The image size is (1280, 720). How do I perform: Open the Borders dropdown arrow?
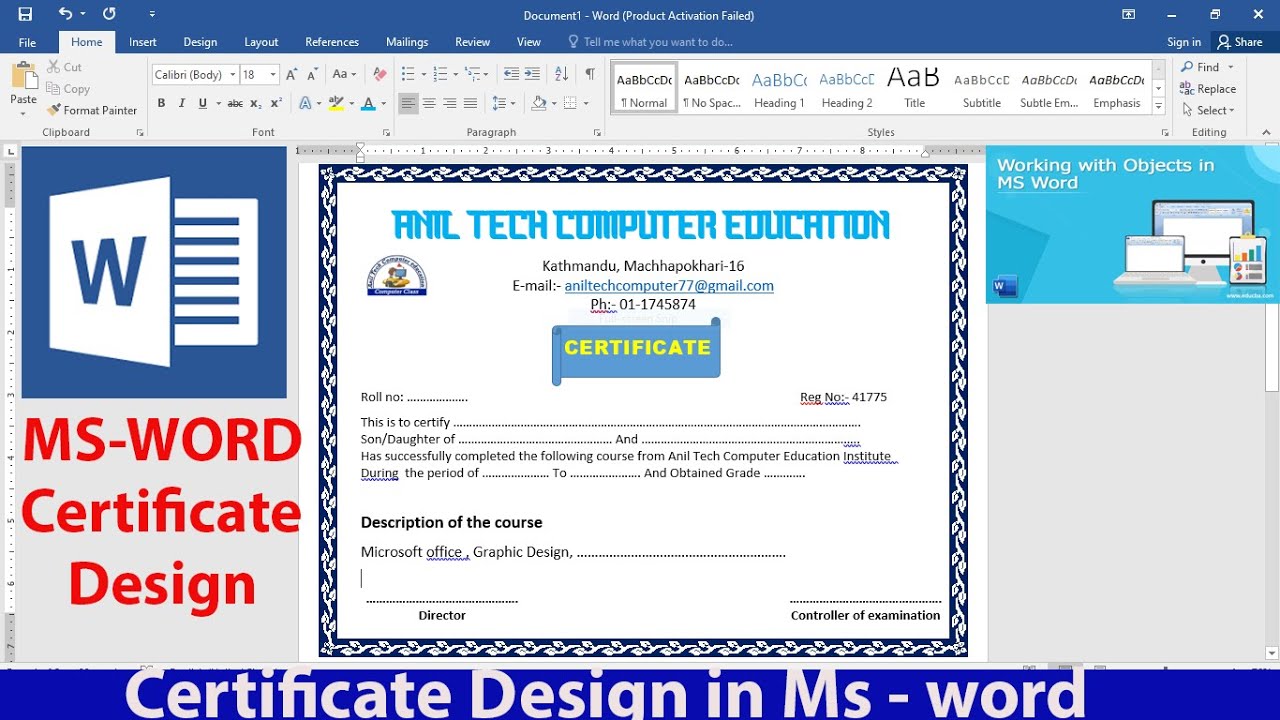(585, 103)
